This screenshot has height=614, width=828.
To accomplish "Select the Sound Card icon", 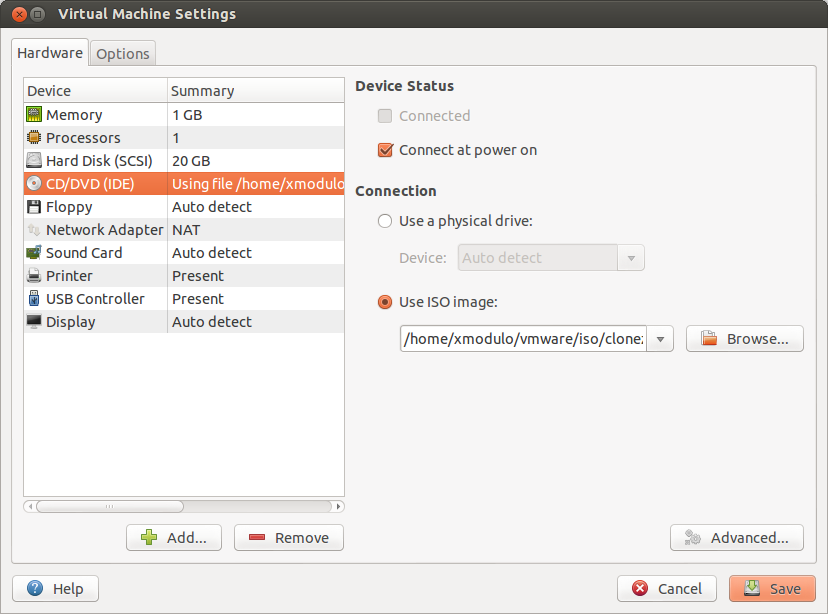I will click(x=34, y=252).
